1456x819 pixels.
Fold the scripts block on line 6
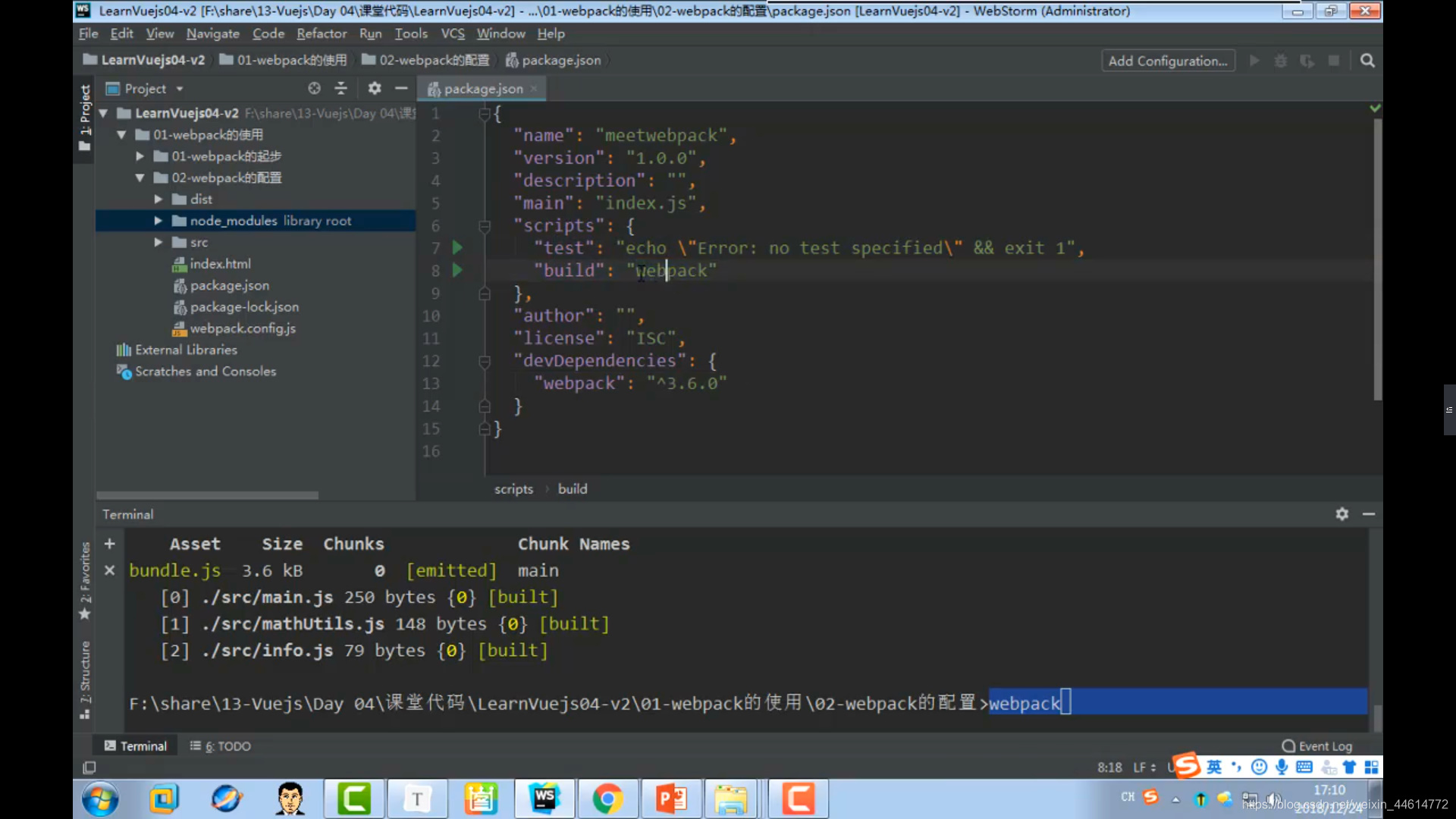(485, 226)
